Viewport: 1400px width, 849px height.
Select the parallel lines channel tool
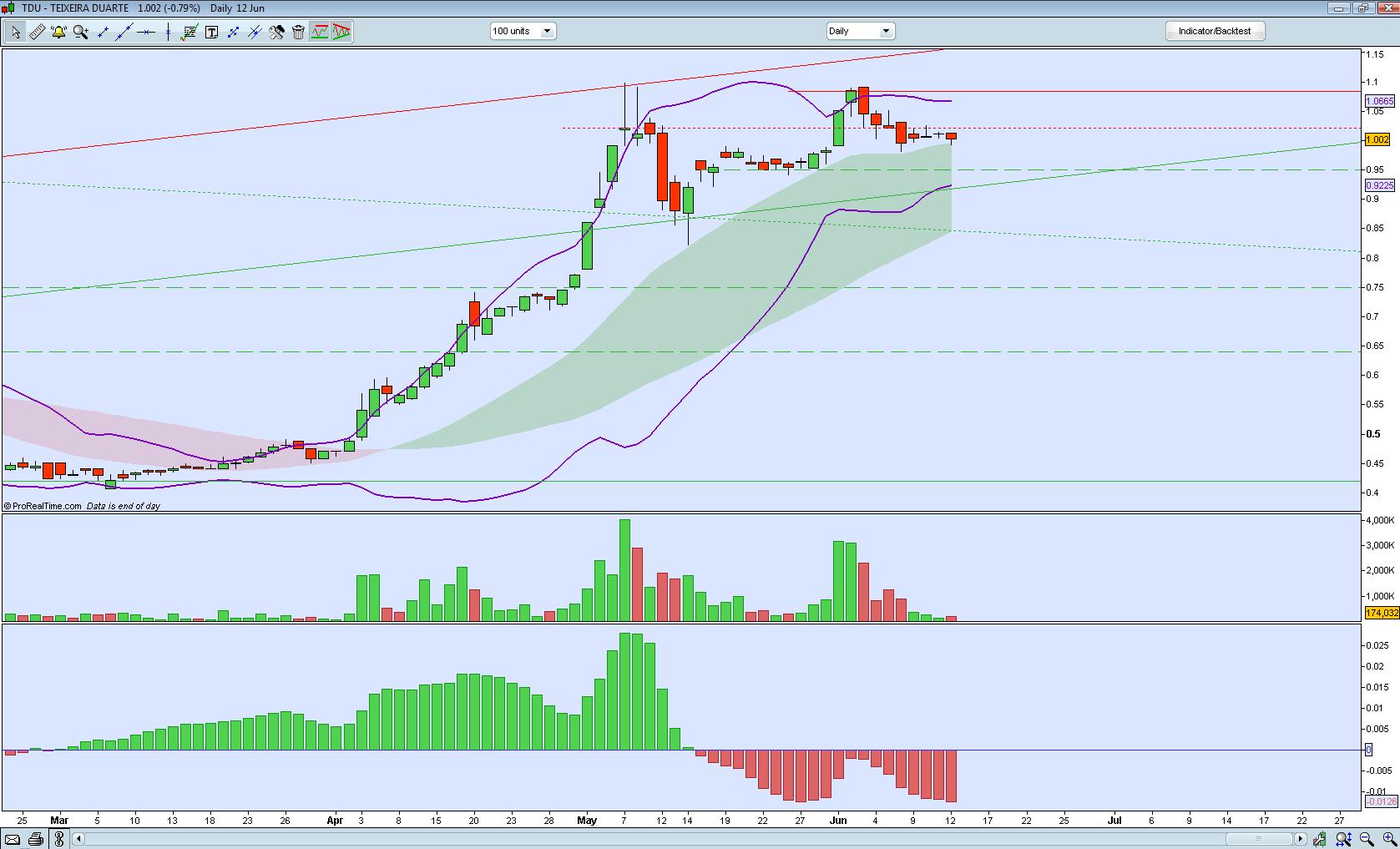point(255,32)
